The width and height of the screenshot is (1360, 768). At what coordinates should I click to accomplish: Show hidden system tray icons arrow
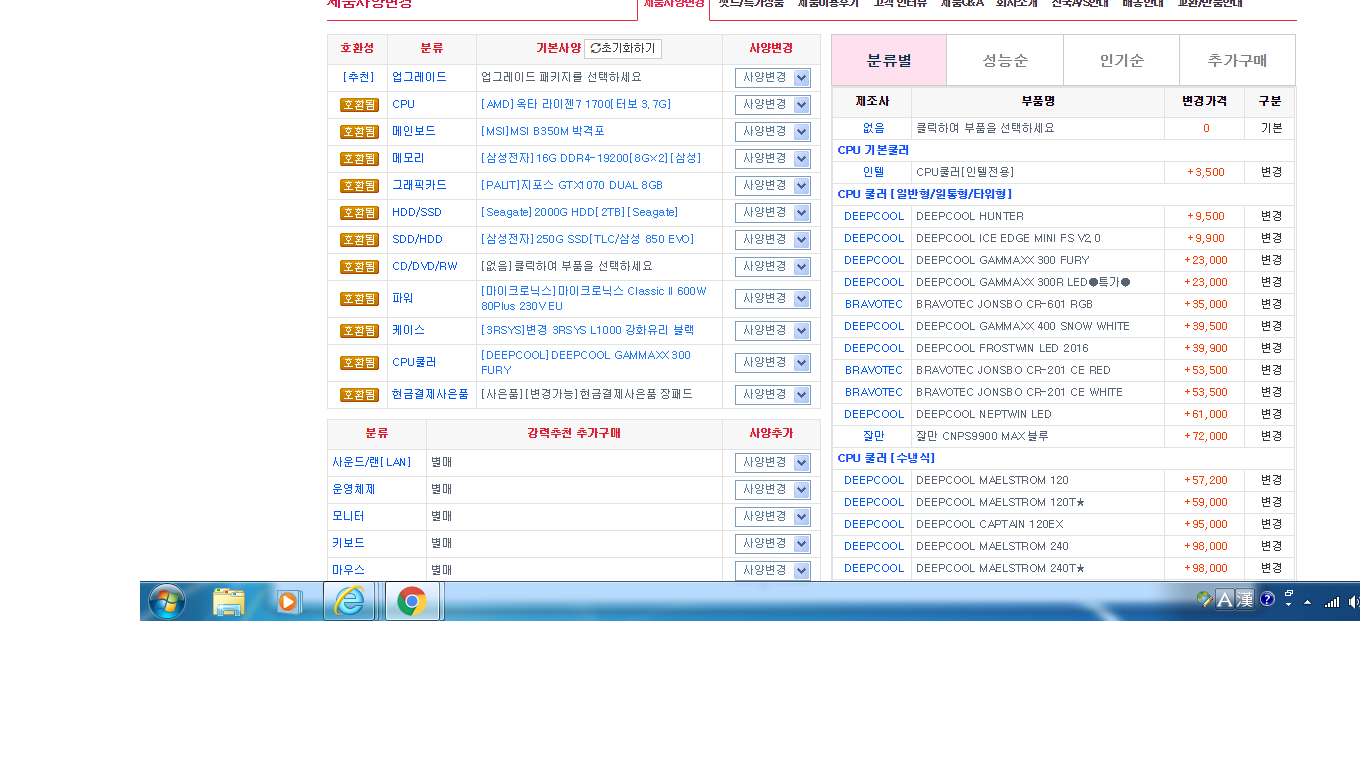pos(1307,602)
